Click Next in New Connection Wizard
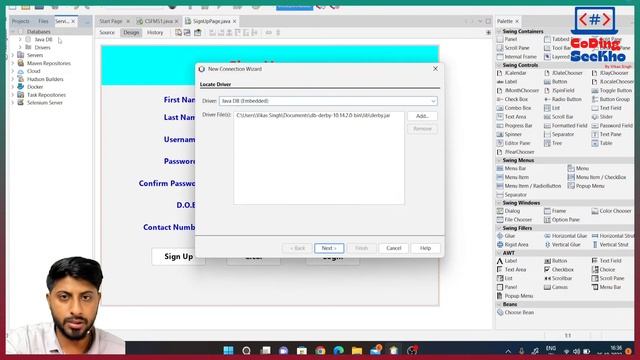Viewport: 640px width, 360px height. [329, 248]
